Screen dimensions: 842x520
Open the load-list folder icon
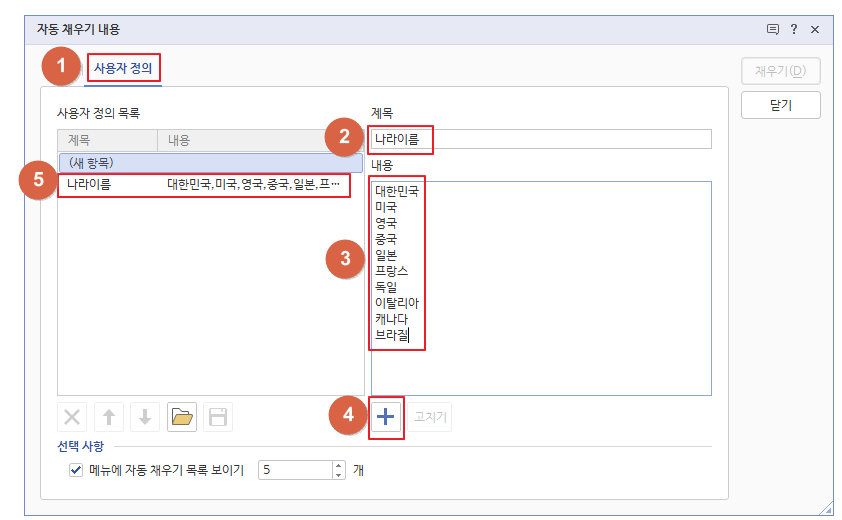(x=182, y=417)
